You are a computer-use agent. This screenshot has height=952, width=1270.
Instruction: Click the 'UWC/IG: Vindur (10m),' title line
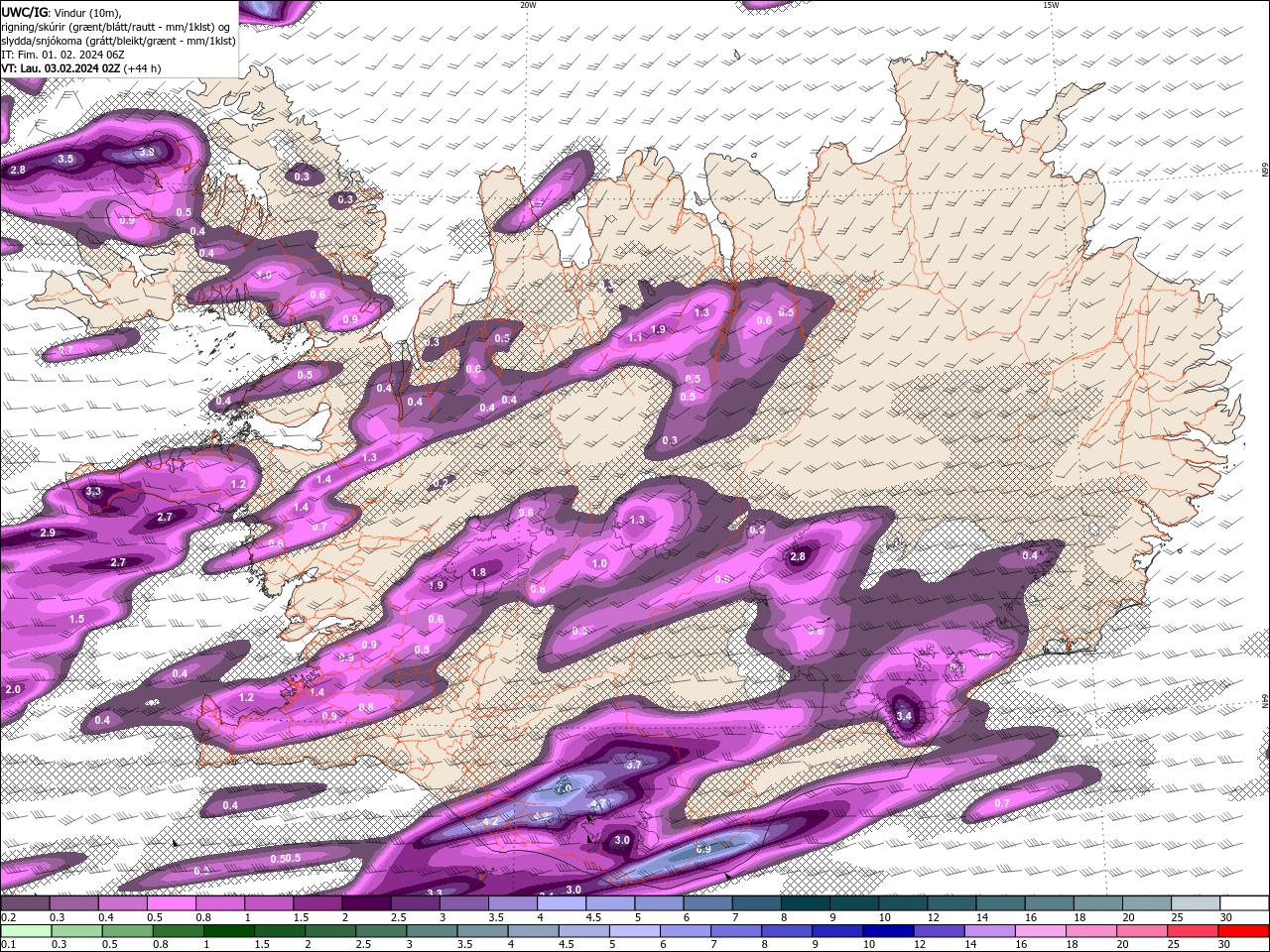pyautogui.click(x=63, y=12)
